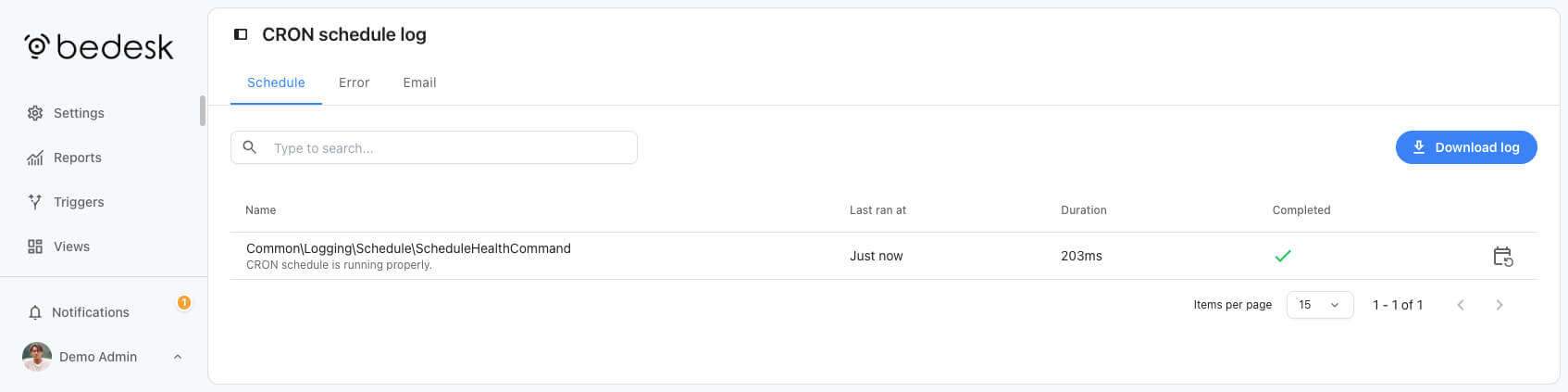This screenshot has height=392, width=1568.
Task: Click the calendar history icon in the row
Action: (1503, 257)
